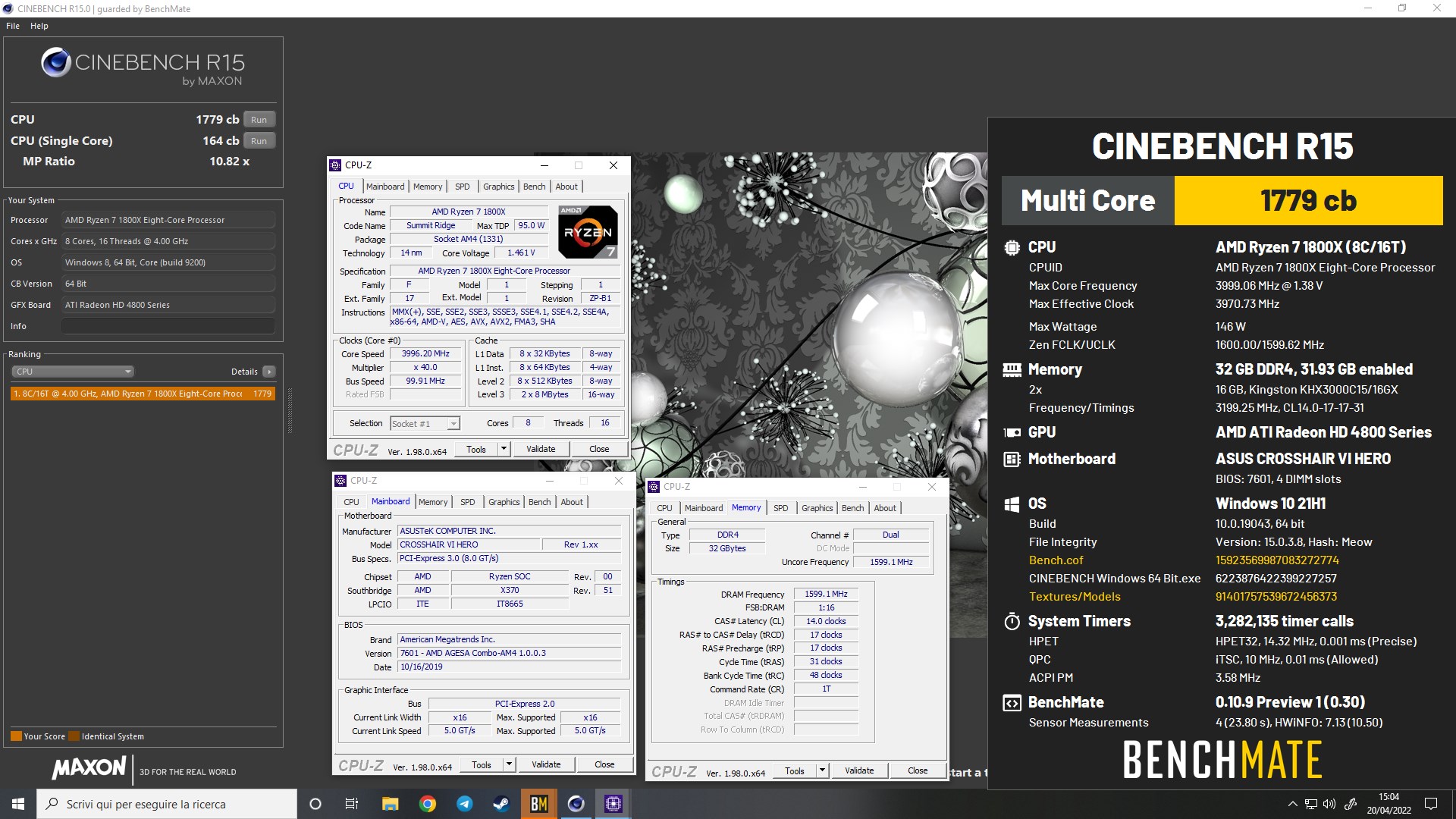The height and width of the screenshot is (819, 1456).
Task: Click the Your Score orange legend swatch
Action: (x=16, y=736)
